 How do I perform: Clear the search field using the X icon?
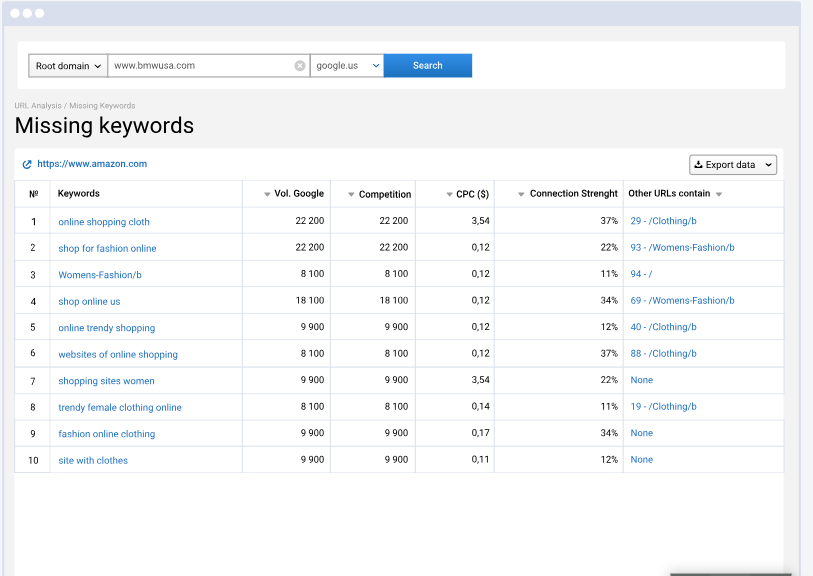tap(299, 65)
